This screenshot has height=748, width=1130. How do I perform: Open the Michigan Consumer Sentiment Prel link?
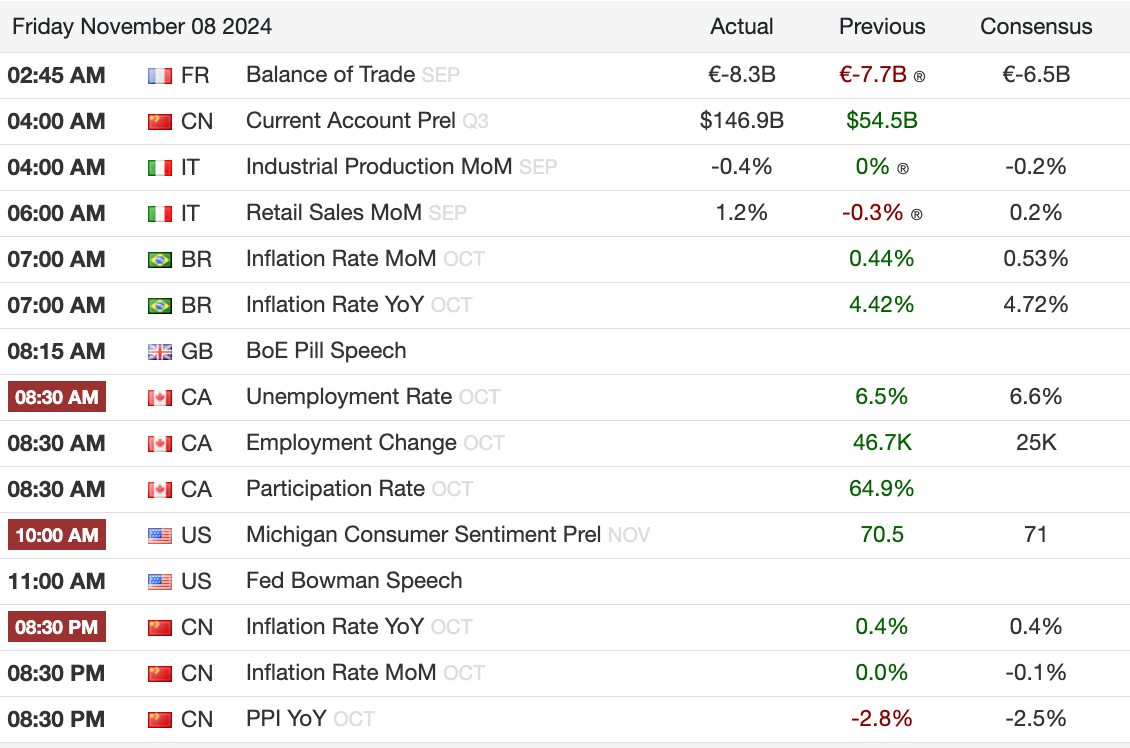point(423,535)
